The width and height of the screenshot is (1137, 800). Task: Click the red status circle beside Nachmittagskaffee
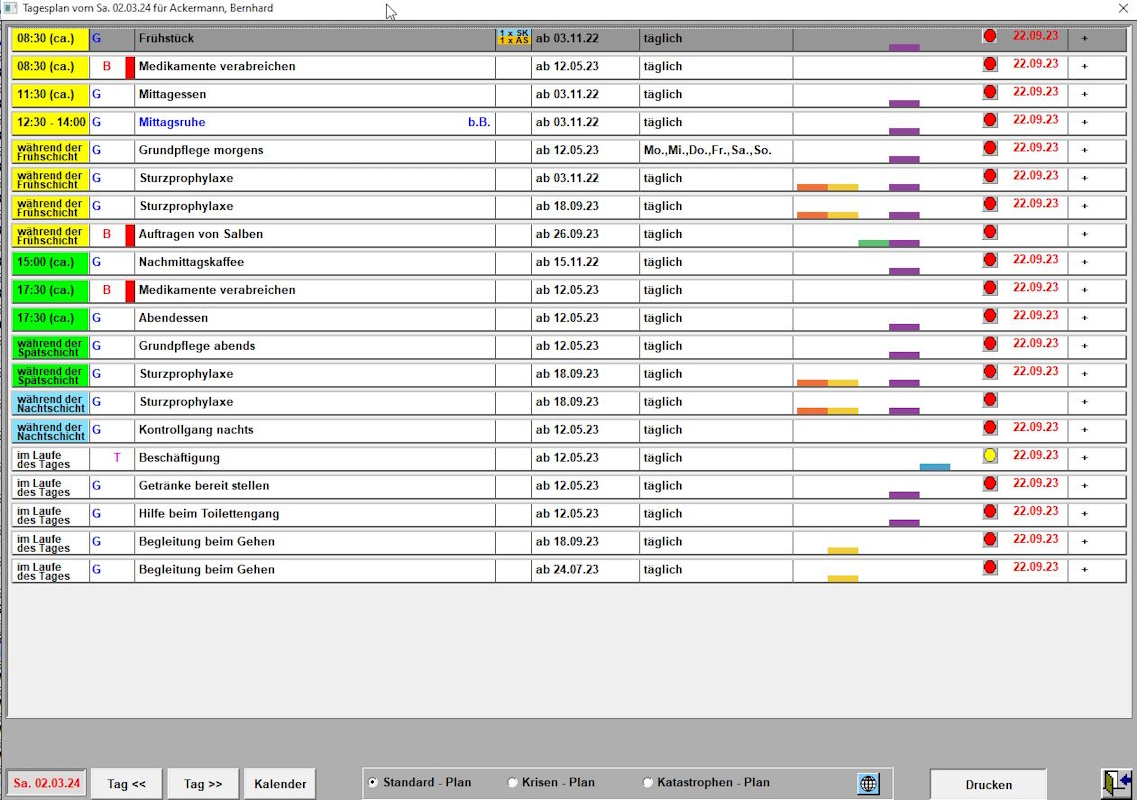[990, 260]
